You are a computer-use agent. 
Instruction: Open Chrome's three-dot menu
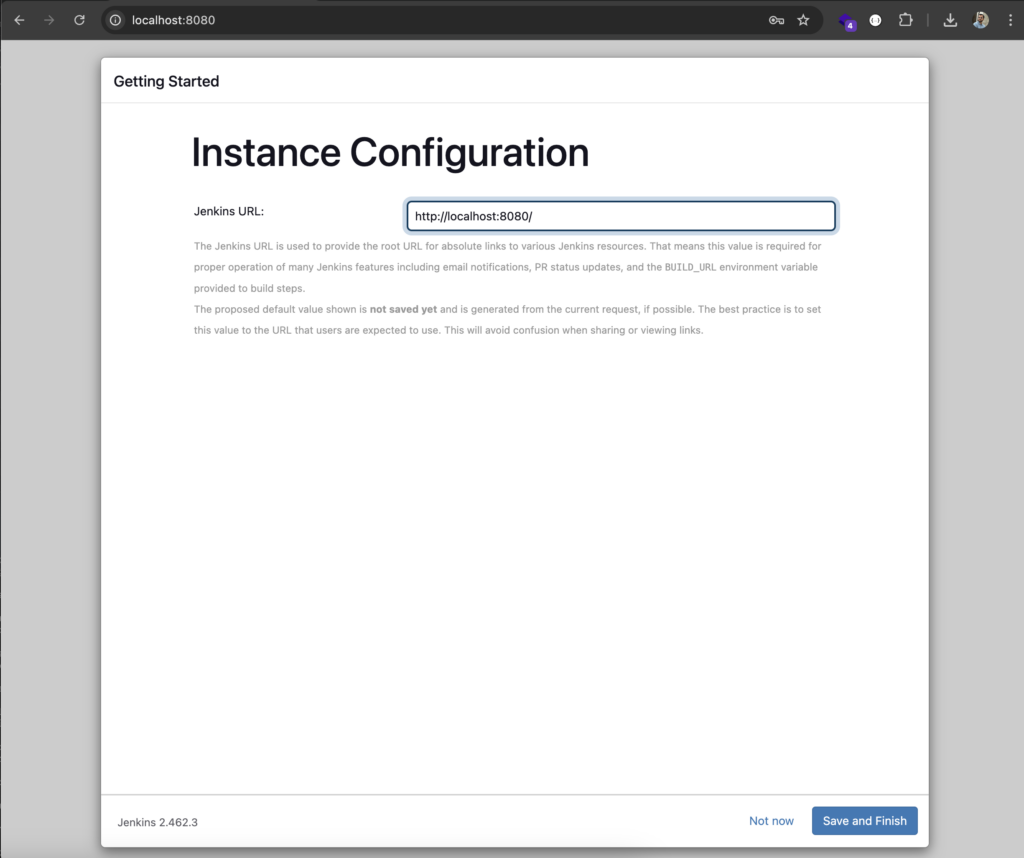[1010, 20]
